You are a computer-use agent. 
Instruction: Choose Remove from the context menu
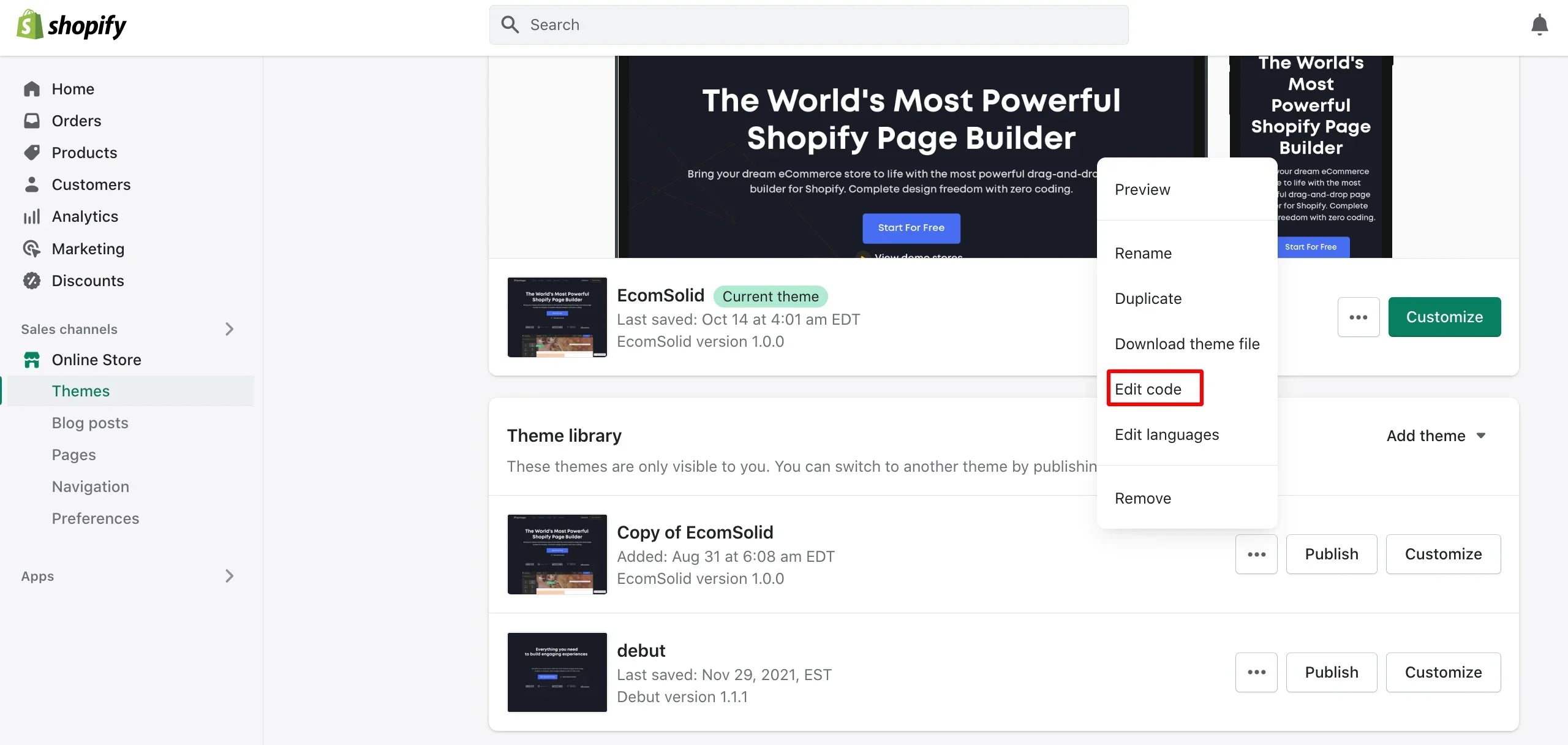click(x=1187, y=498)
